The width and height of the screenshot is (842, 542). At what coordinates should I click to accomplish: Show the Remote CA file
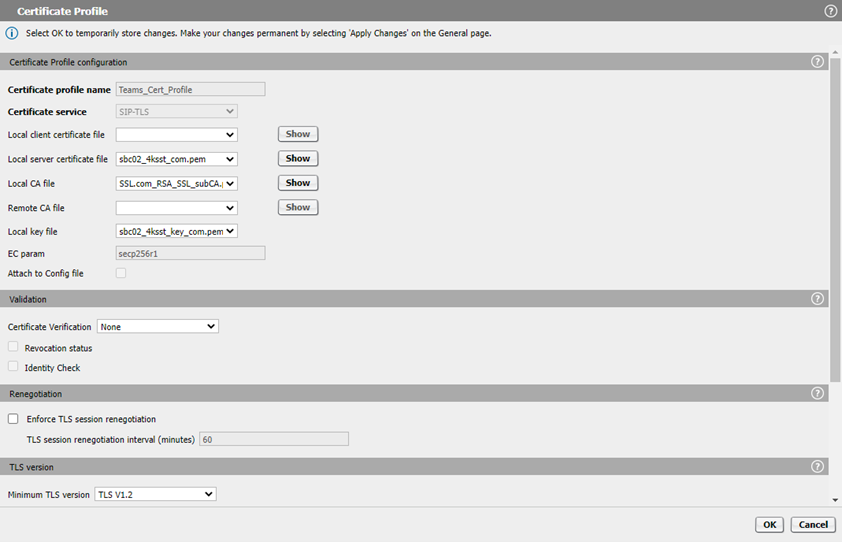pyautogui.click(x=298, y=207)
